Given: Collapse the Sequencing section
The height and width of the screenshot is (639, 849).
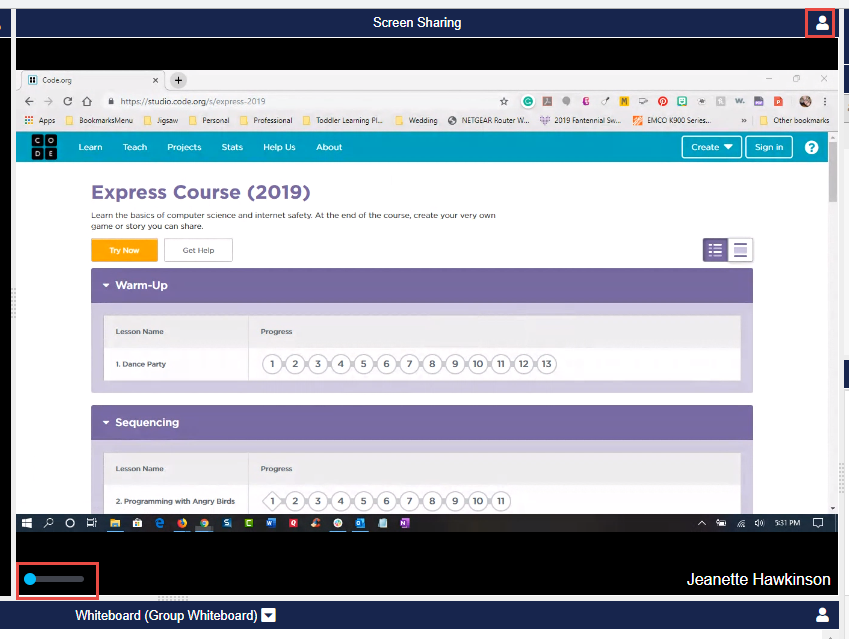Looking at the screenshot, I should 106,423.
